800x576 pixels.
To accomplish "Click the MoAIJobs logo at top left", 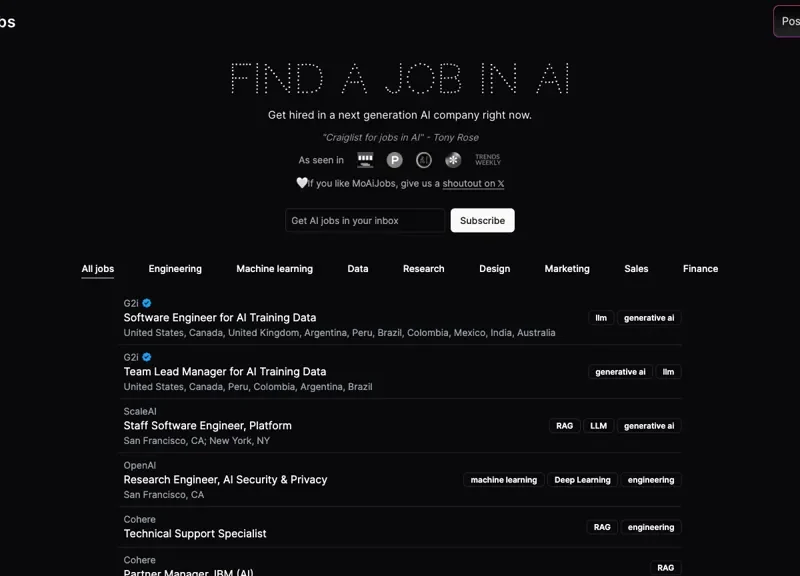I will coord(8,21).
